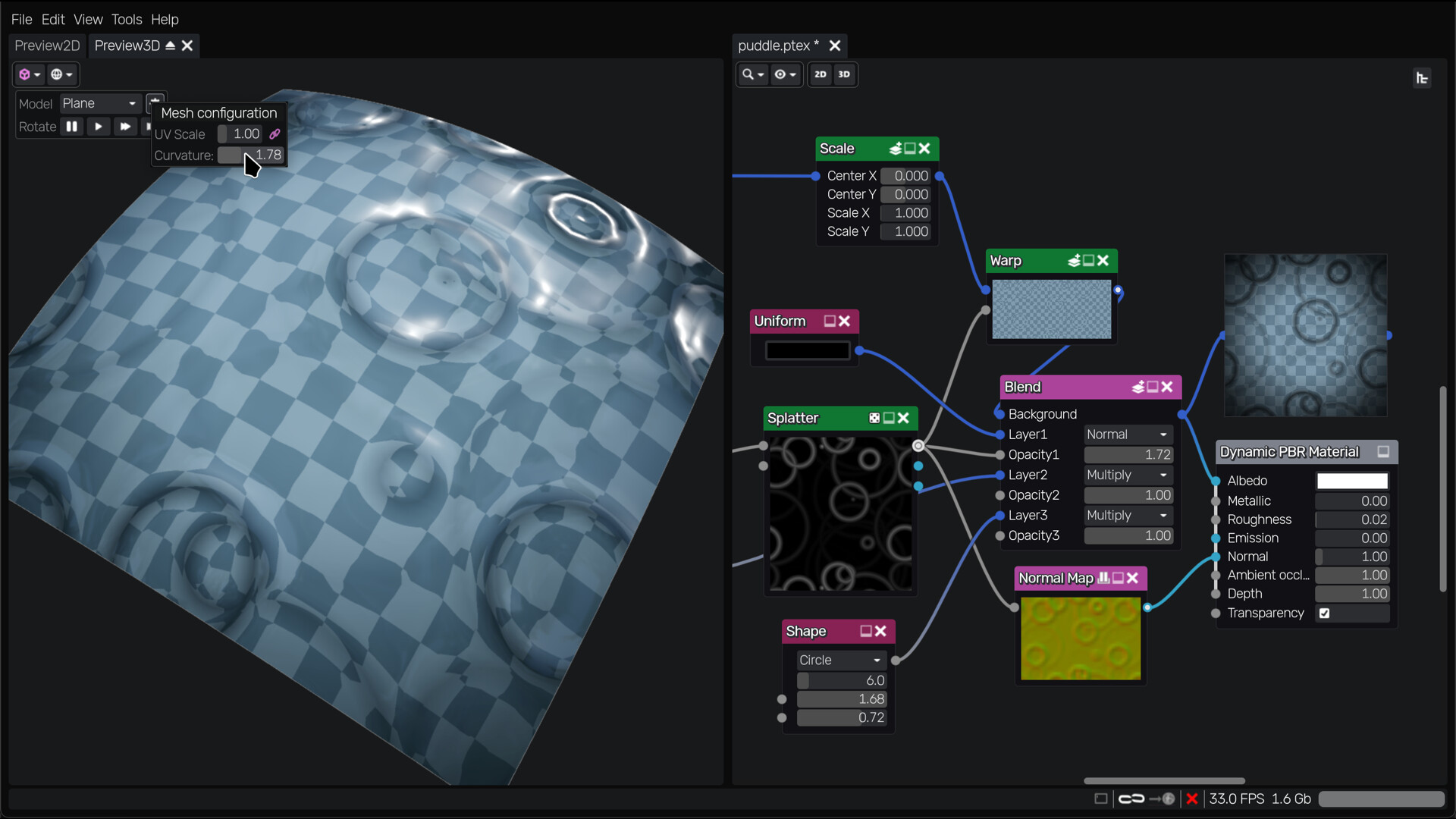Viewport: 1456px width, 819px height.
Task: Open the Model dropdown currently set to Plane
Action: tap(99, 103)
